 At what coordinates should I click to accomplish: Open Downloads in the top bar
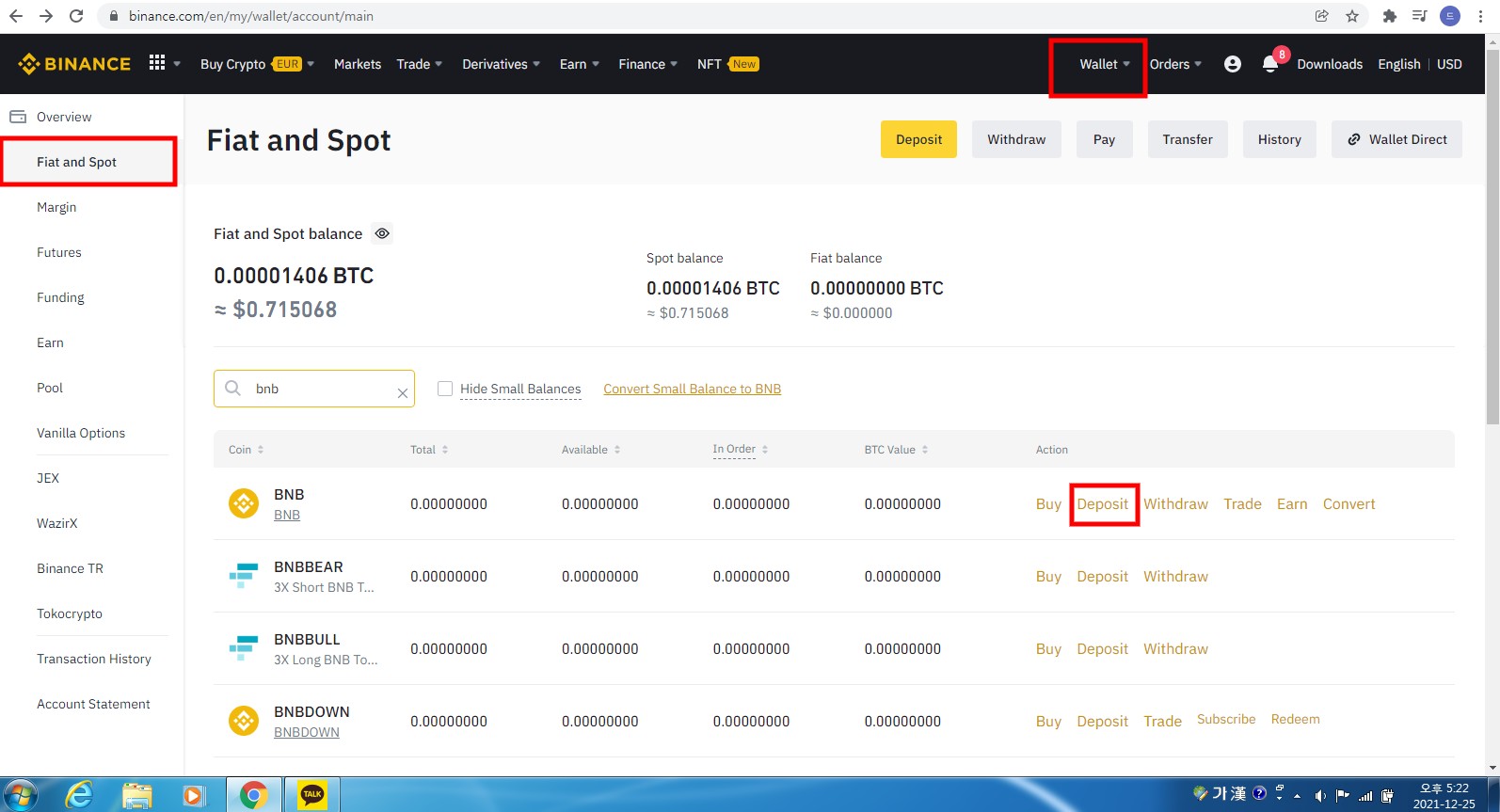click(1330, 64)
